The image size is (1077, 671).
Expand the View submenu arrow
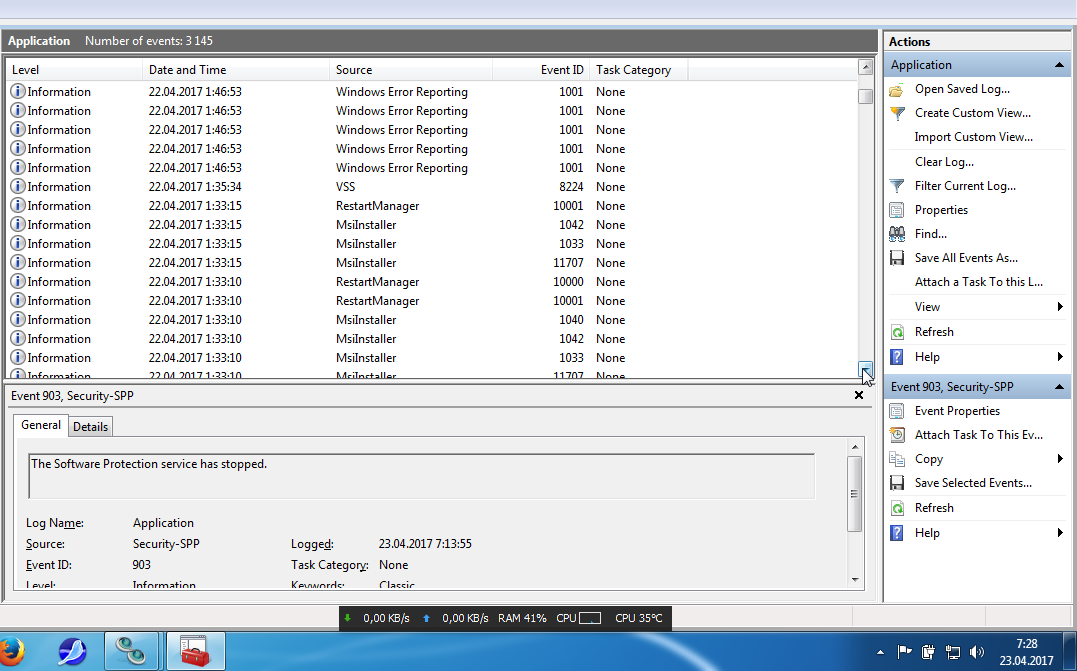click(x=1060, y=307)
